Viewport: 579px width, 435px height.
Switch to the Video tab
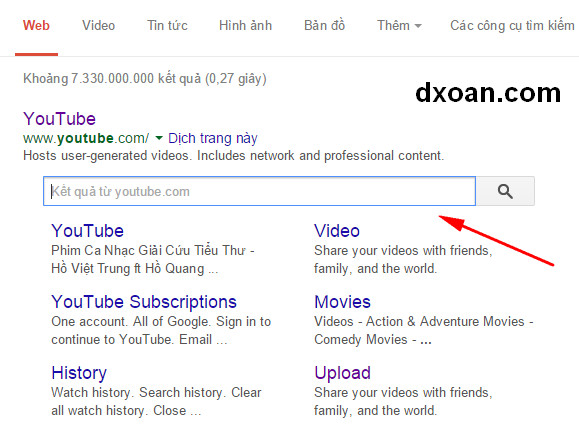99,25
